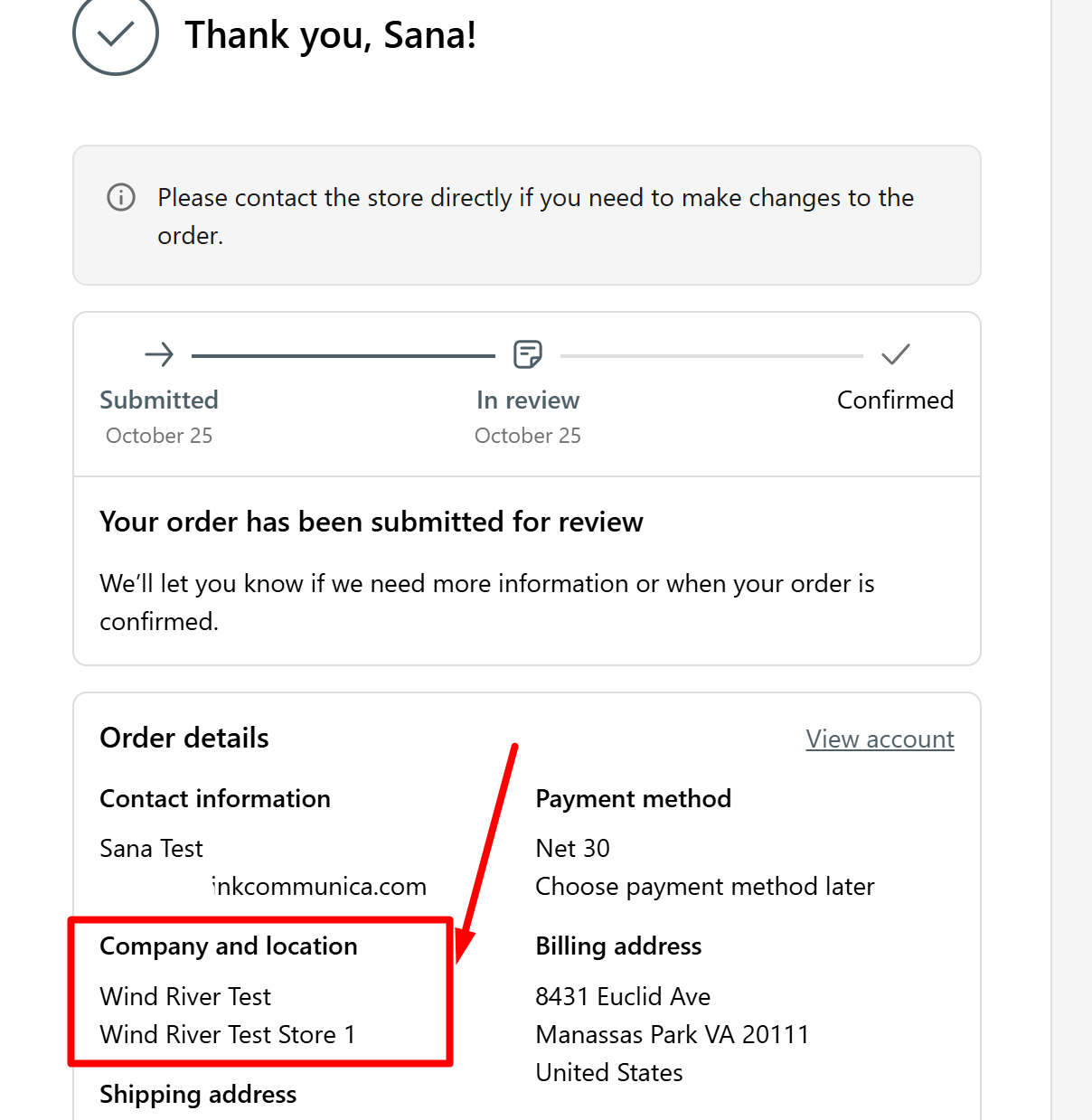1092x1120 pixels.
Task: Click the contact email ending in inkcommunica.com
Action: click(319, 887)
